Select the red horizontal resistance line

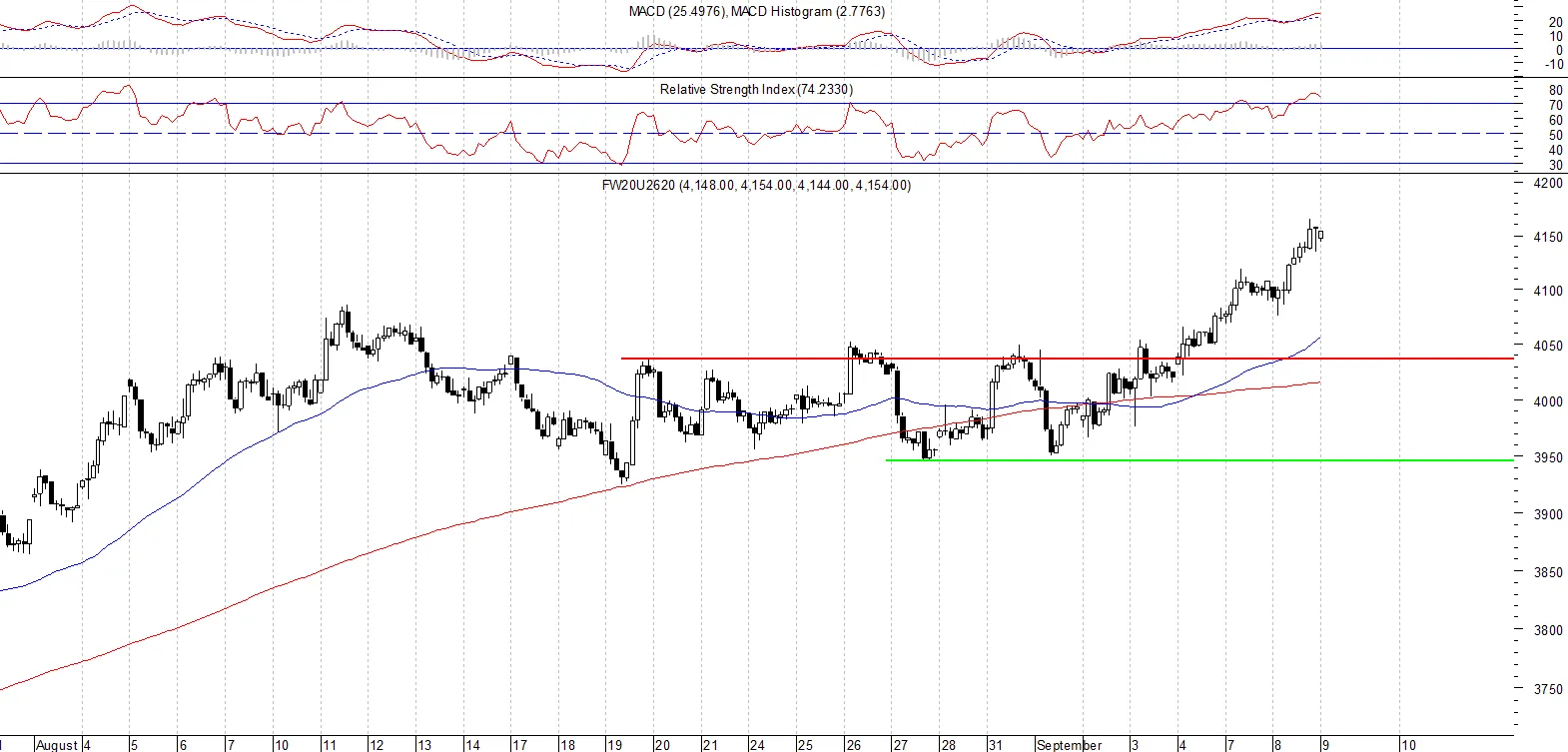(x=1067, y=358)
